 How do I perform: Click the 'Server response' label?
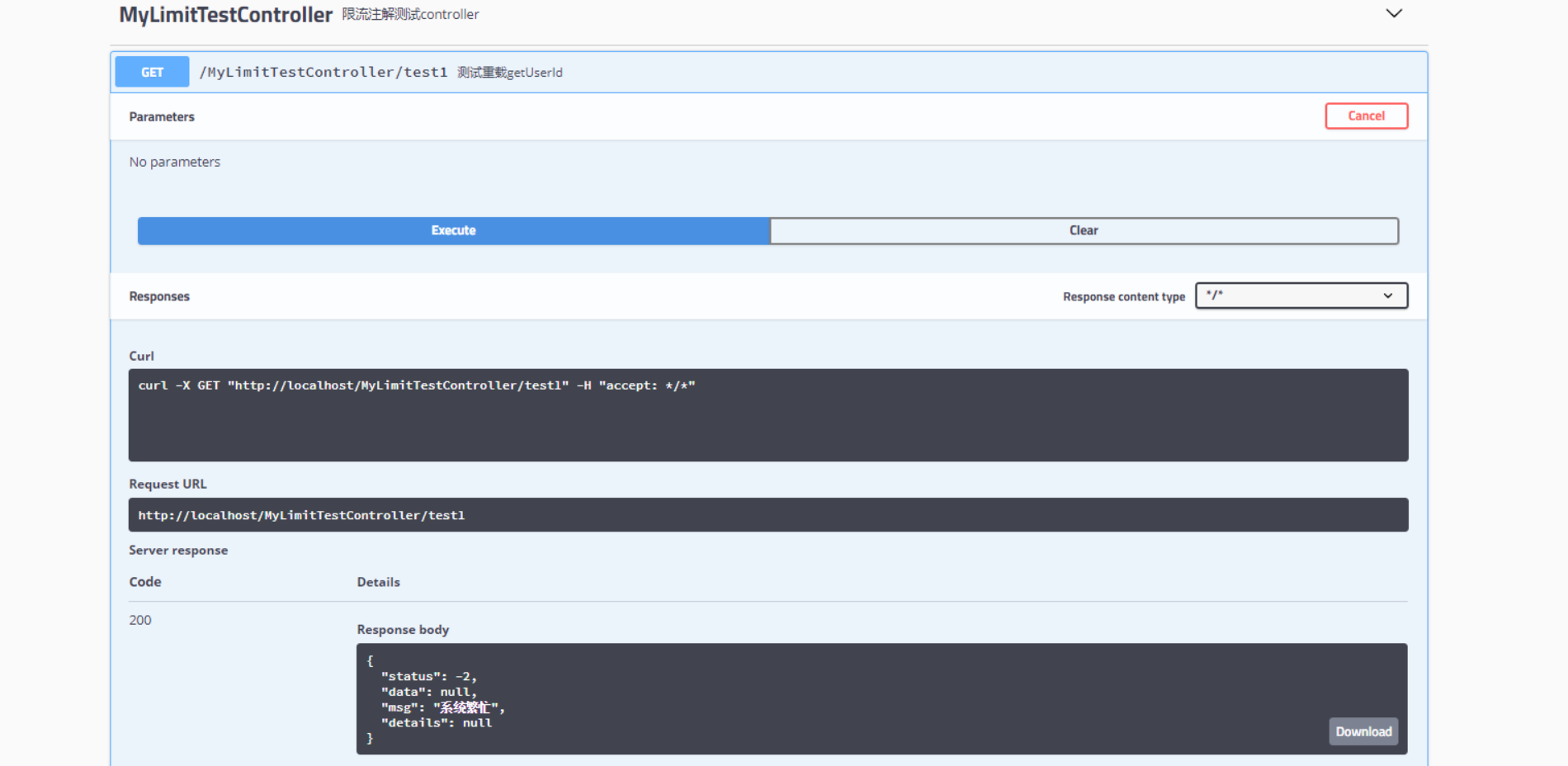tap(178, 550)
